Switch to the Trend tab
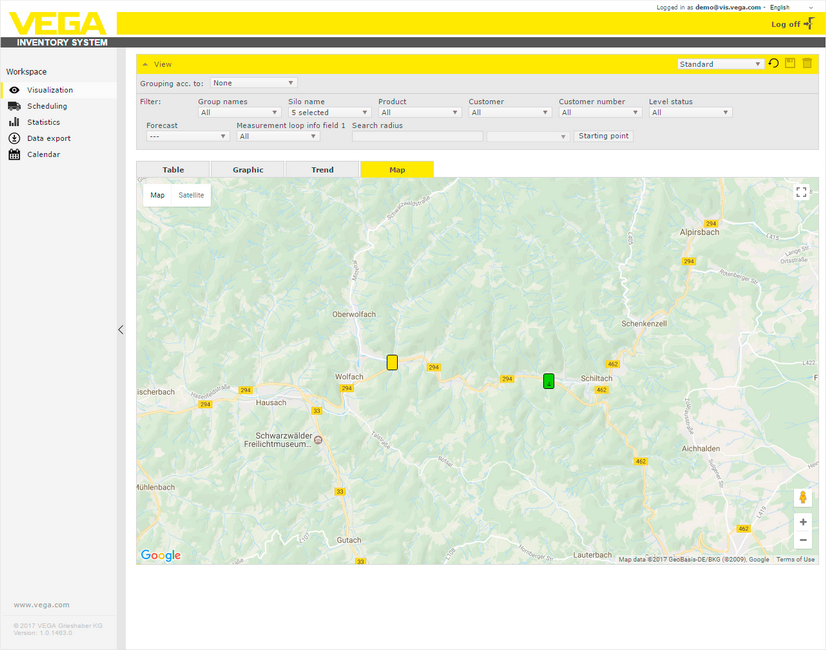 (322, 170)
